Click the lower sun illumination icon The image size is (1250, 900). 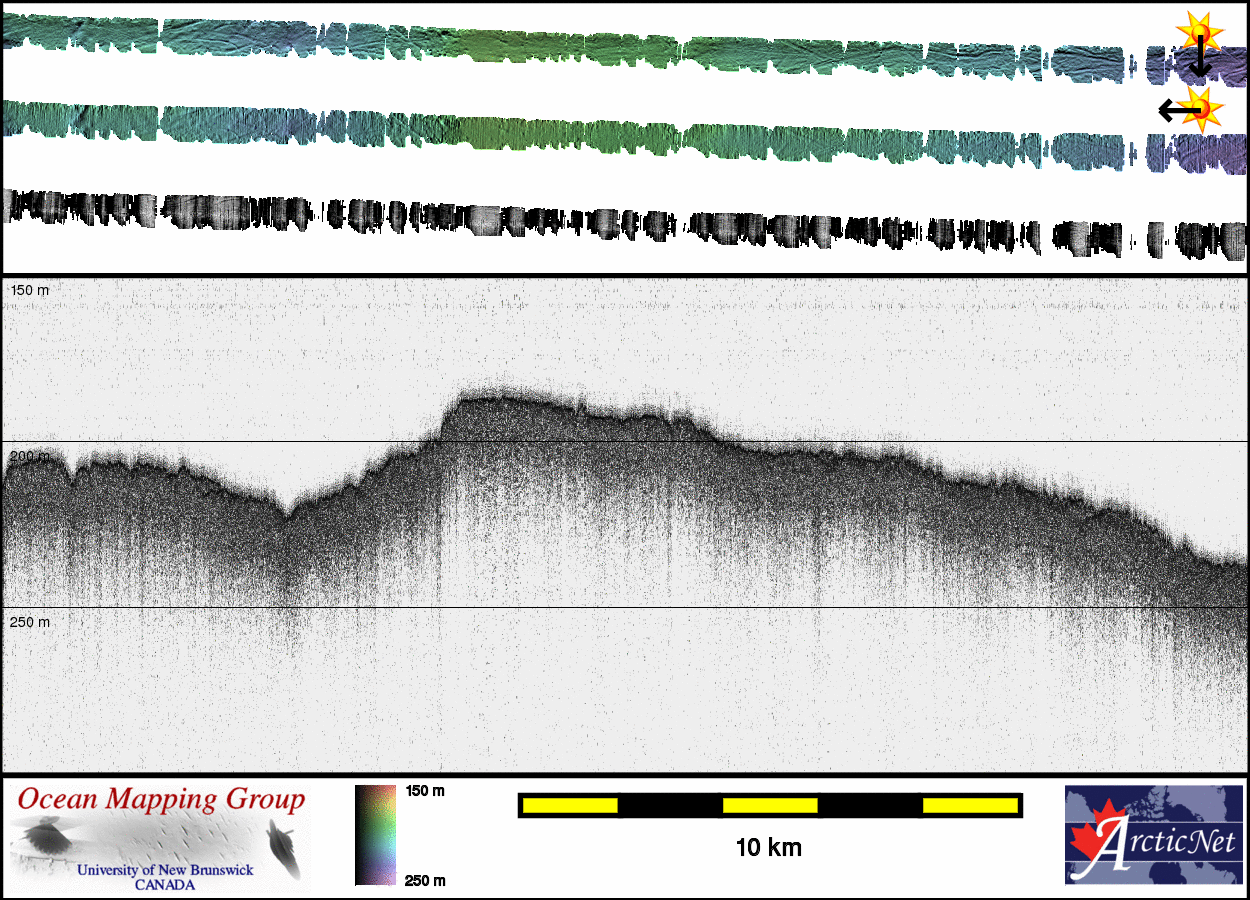[1202, 106]
